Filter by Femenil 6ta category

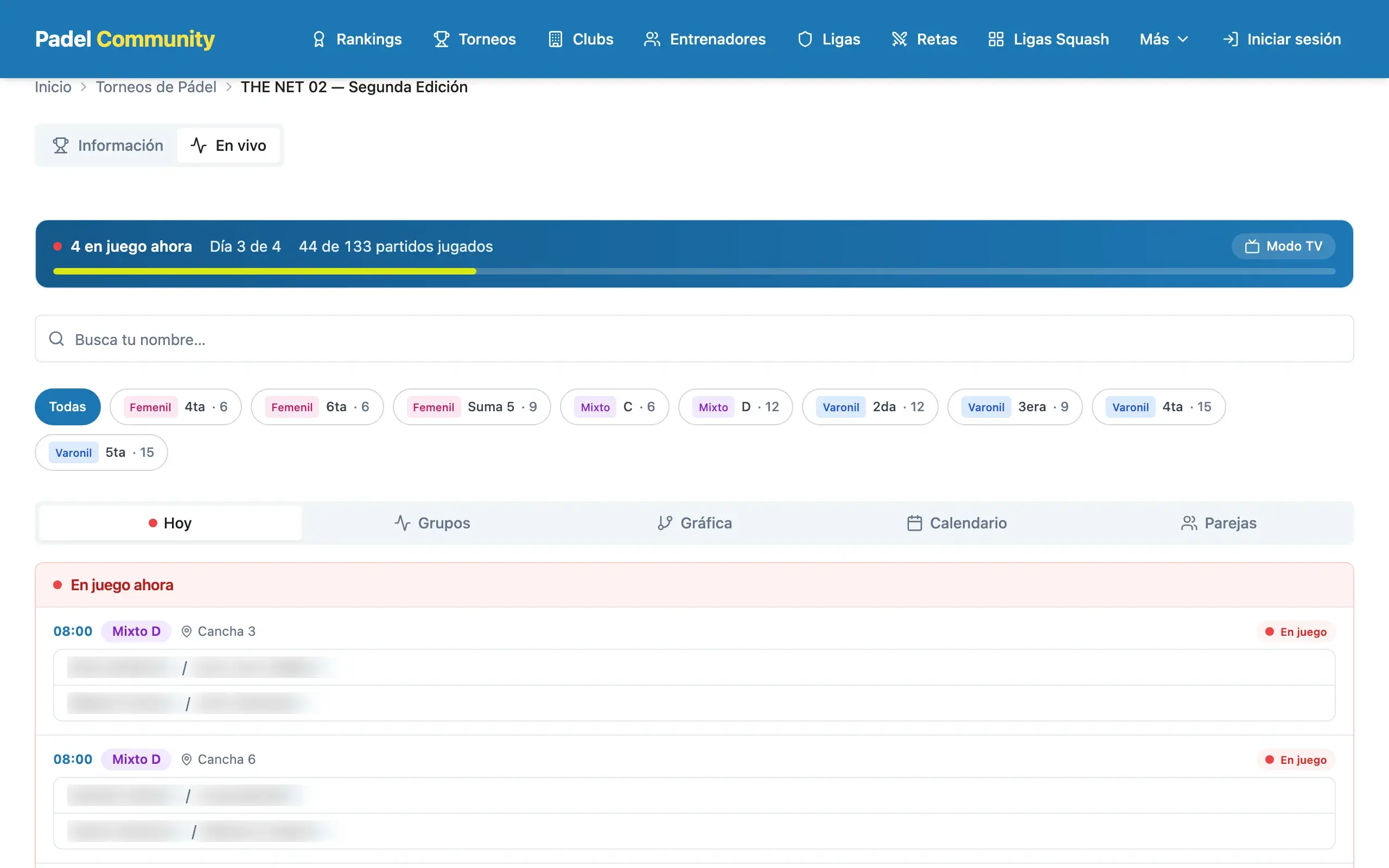click(317, 407)
